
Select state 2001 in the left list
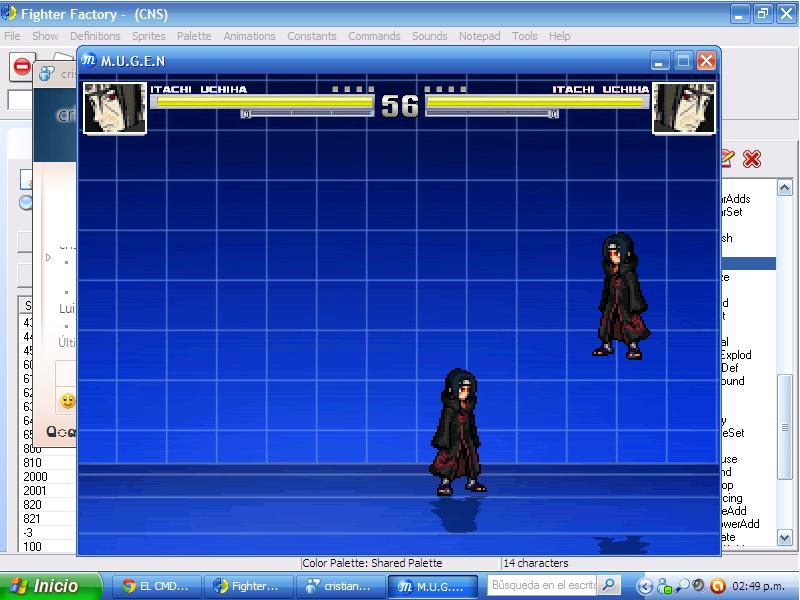pos(35,491)
